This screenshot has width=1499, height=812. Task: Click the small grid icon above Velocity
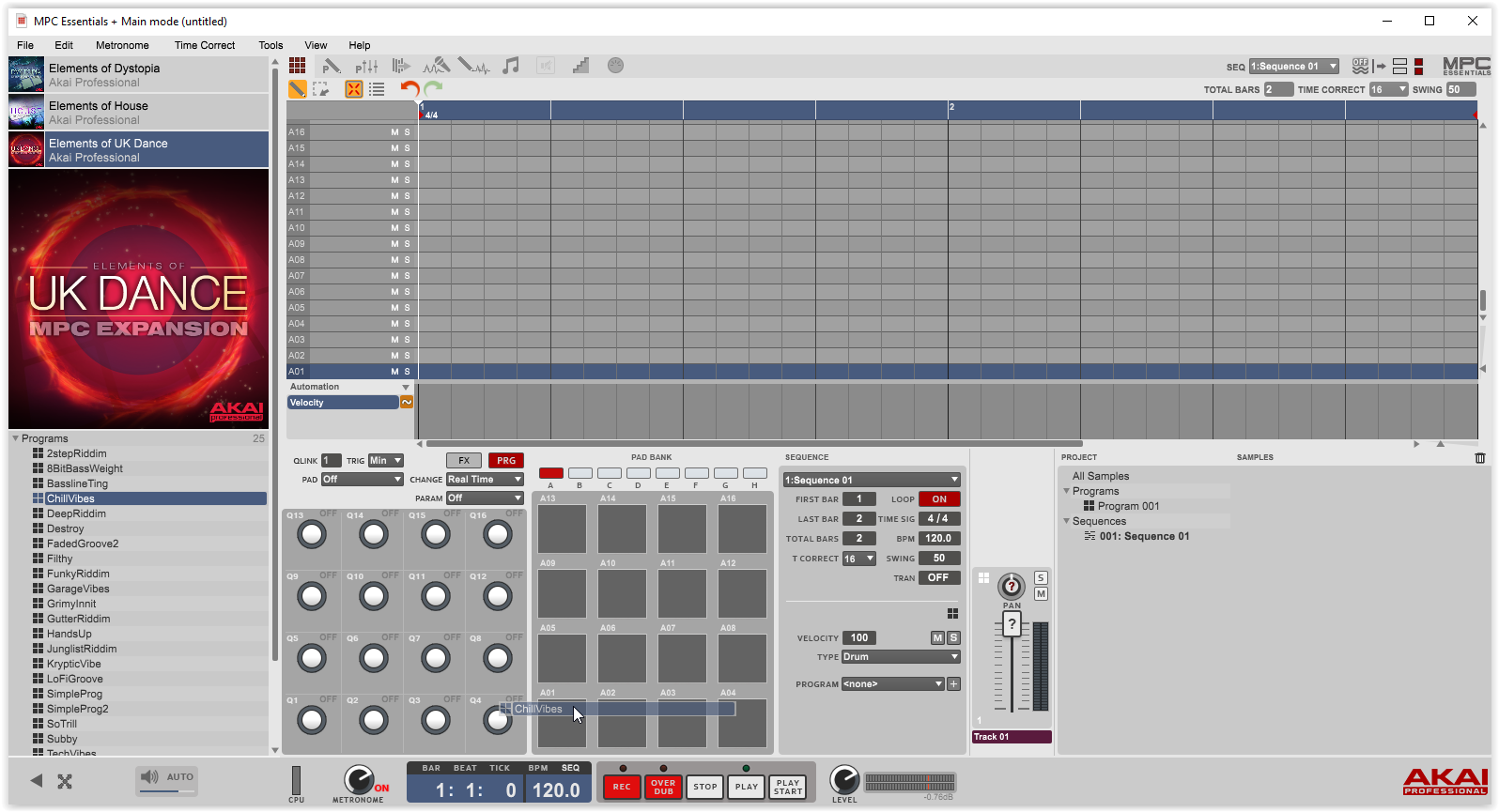click(x=952, y=614)
